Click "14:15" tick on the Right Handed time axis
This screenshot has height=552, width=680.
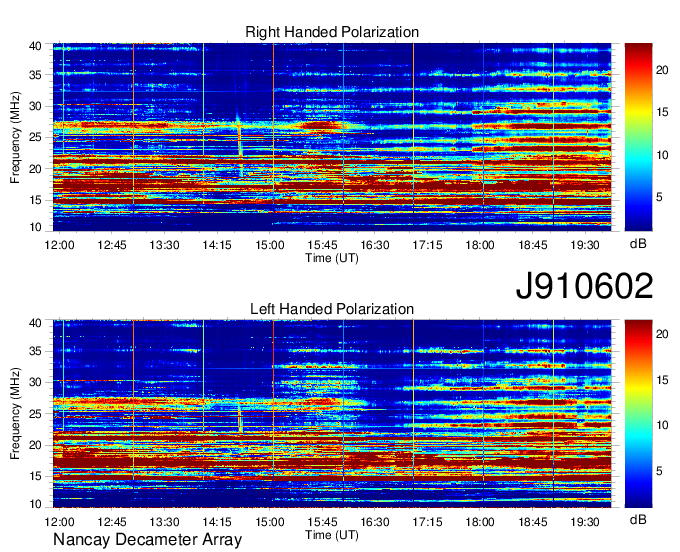point(217,245)
